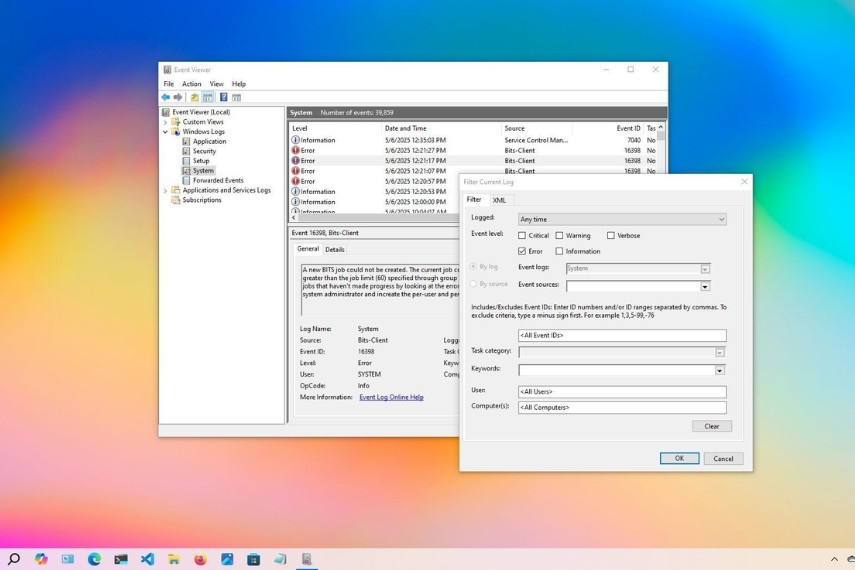The height and width of the screenshot is (570, 855).
Task: Click the All Users input field
Action: click(622, 392)
